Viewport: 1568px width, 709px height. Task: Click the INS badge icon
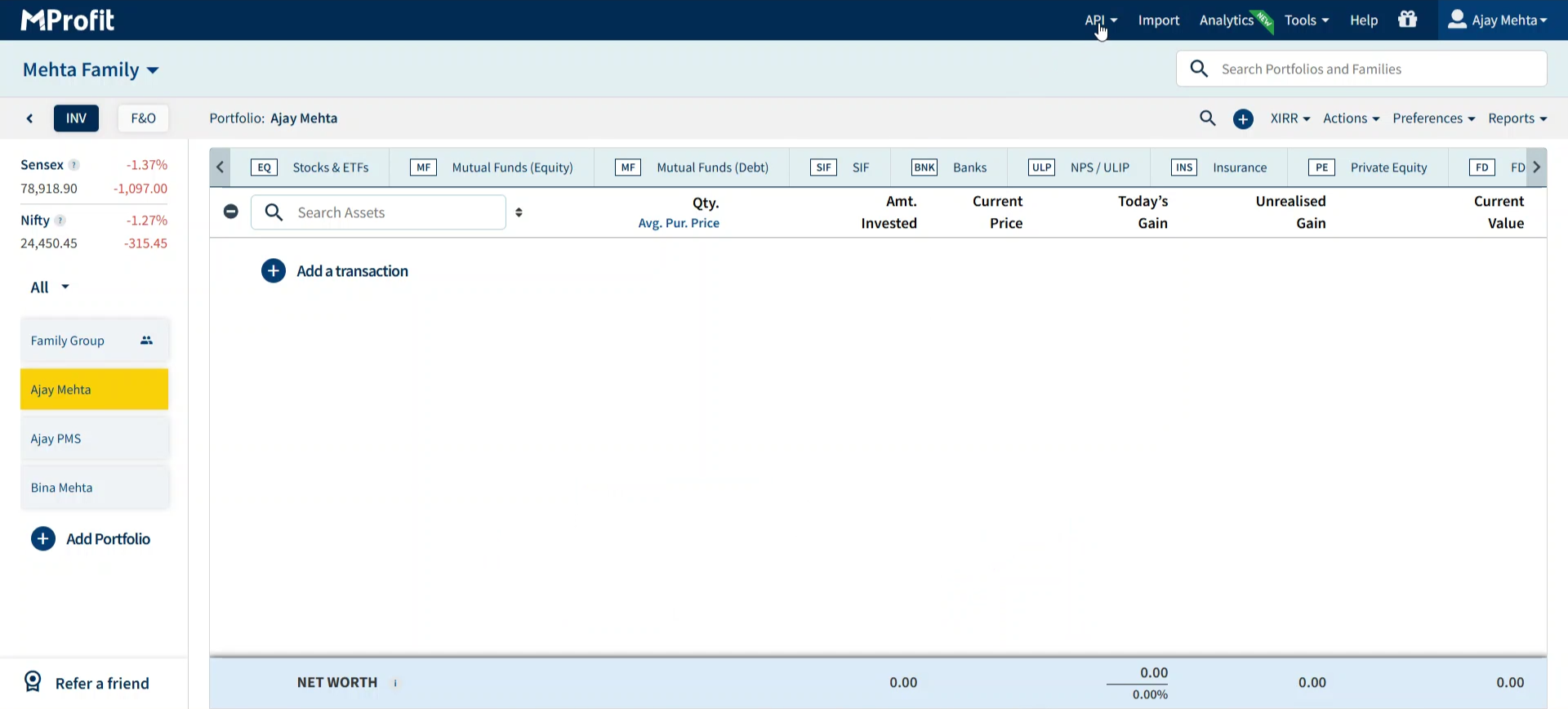tap(1184, 167)
